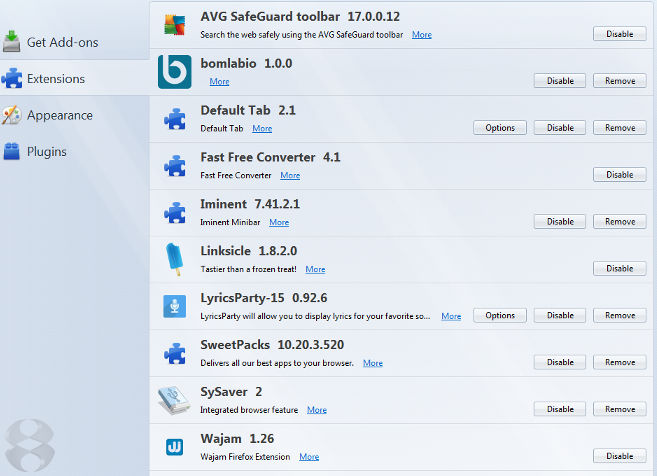Click the Fast Free Converter puzzle icon

pos(175,166)
